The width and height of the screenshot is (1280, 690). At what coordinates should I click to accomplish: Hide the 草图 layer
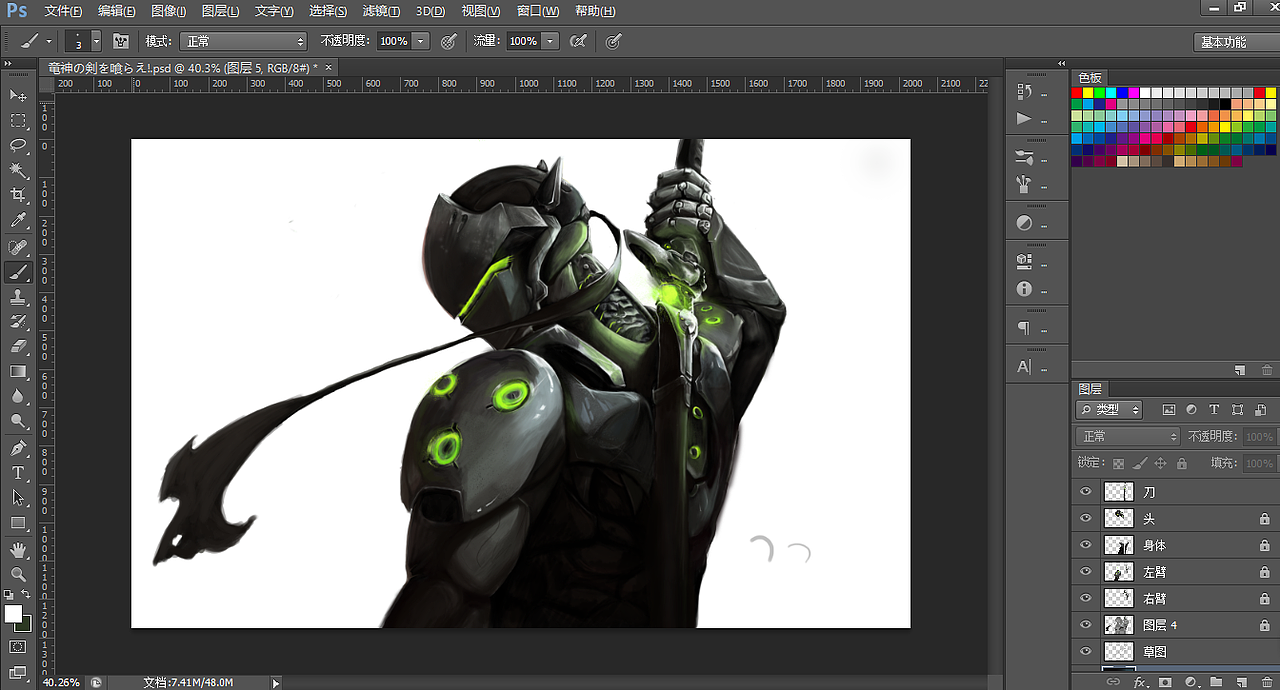(x=1086, y=651)
